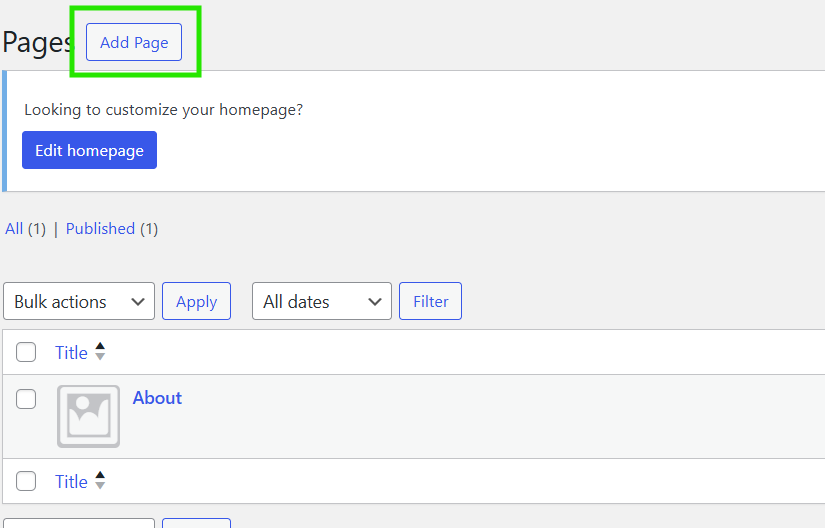Click the partially visible bottom Apply button
This screenshot has width=825, height=528.
[196, 523]
